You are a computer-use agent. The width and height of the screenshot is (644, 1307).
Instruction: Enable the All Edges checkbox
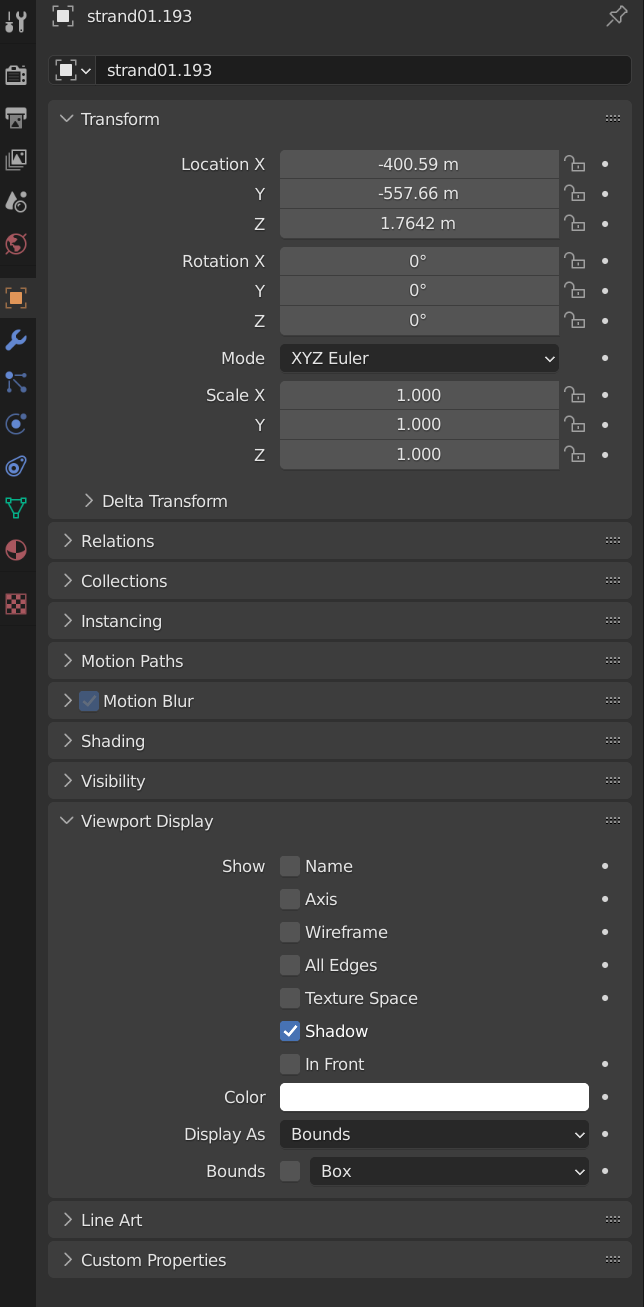point(290,965)
